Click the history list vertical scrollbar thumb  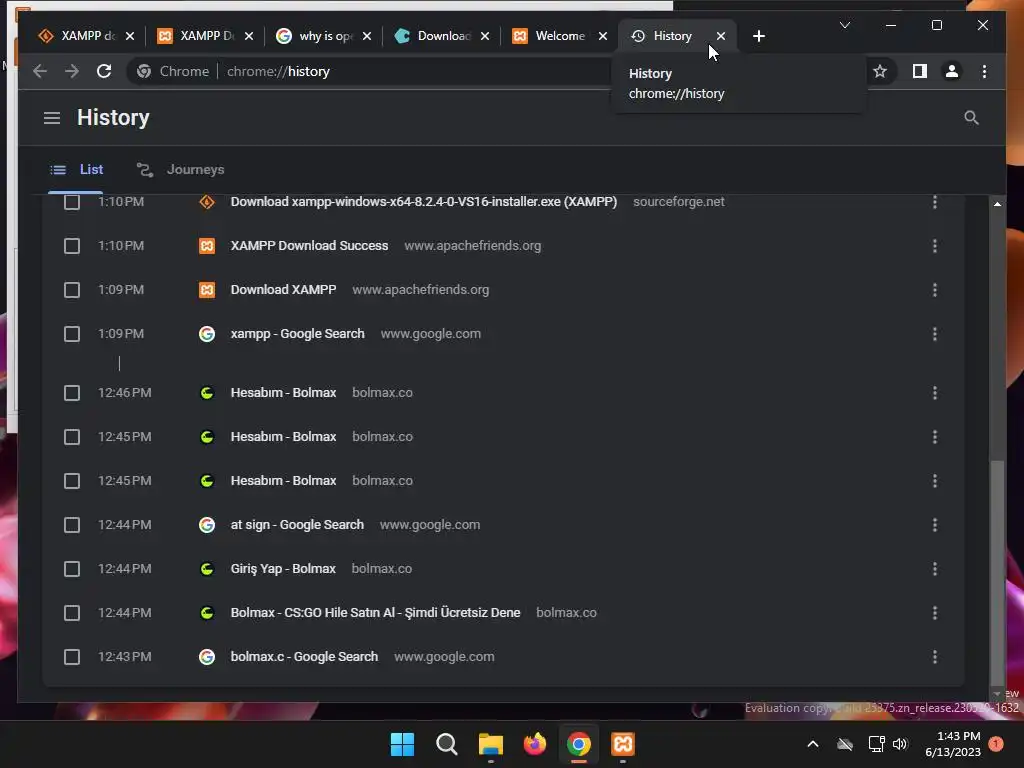point(997,572)
